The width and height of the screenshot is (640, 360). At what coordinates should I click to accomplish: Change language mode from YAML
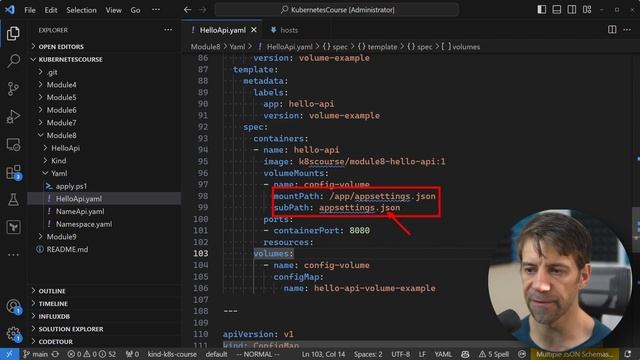tap(442, 354)
